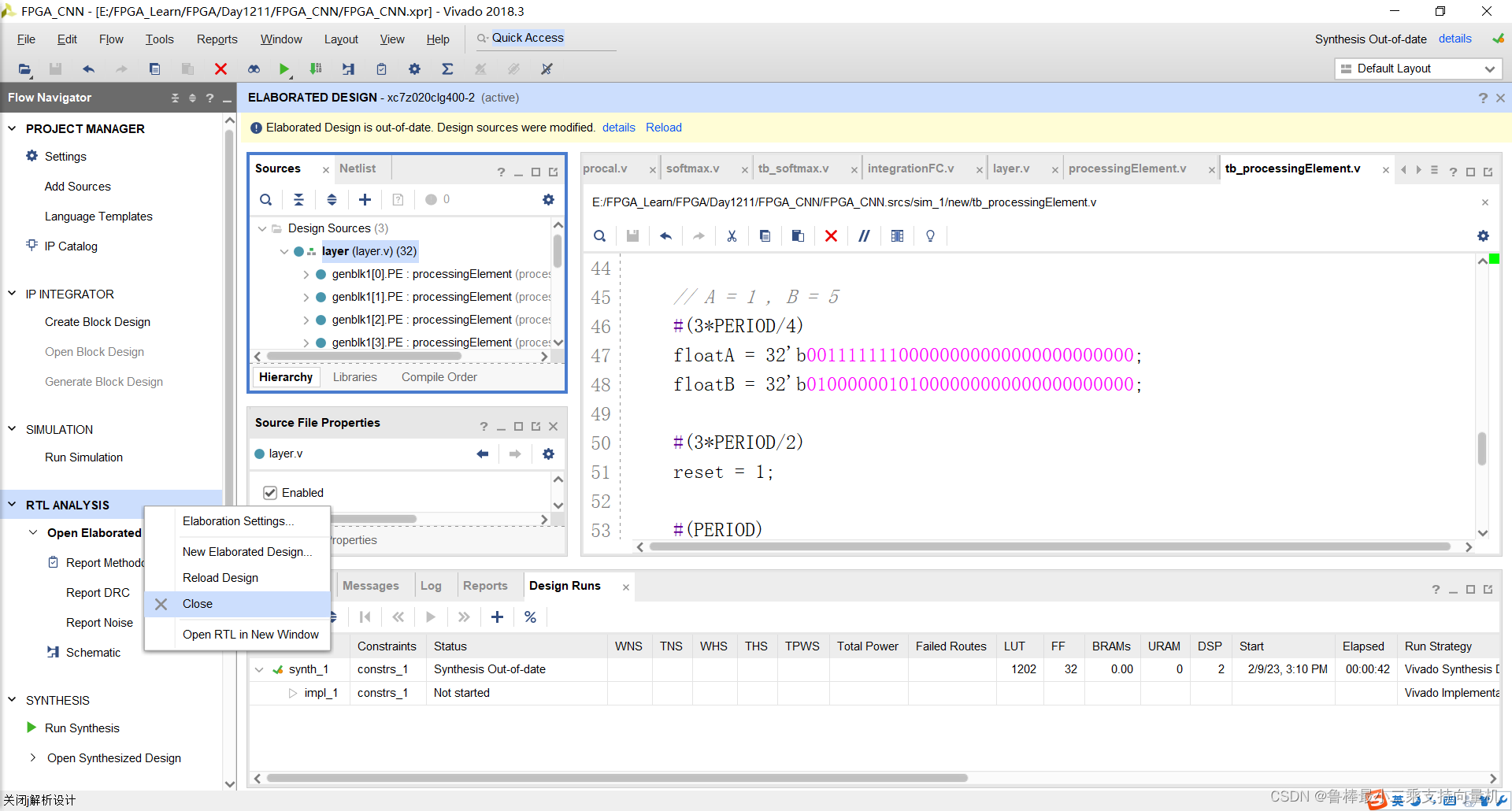The image size is (1512, 811).
Task: Open Add Sources in Project Manager
Action: [78, 187]
